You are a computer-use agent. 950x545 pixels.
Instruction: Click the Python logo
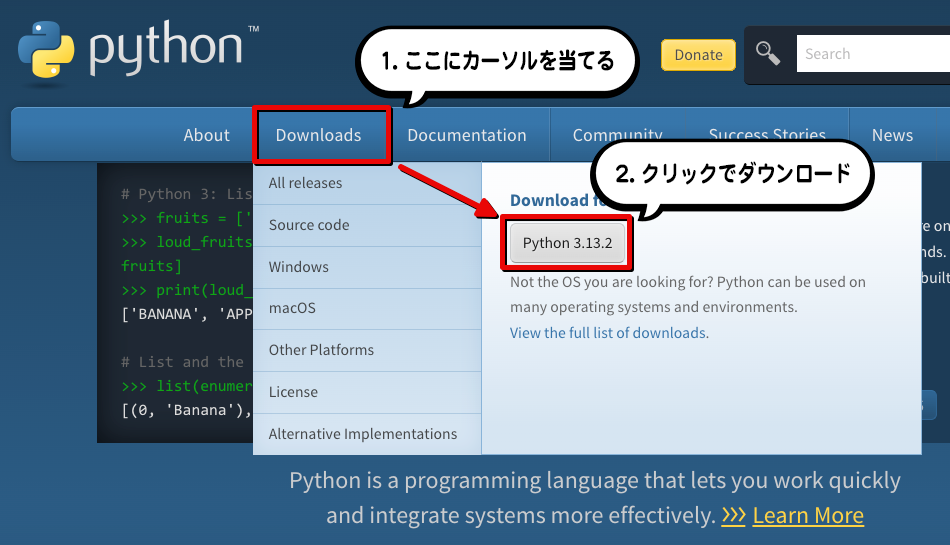click(x=138, y=50)
